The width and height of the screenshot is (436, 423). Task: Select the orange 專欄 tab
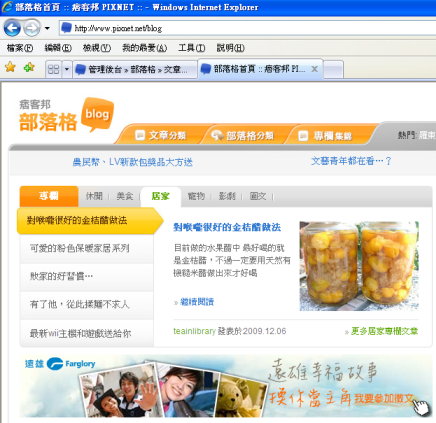point(49,196)
